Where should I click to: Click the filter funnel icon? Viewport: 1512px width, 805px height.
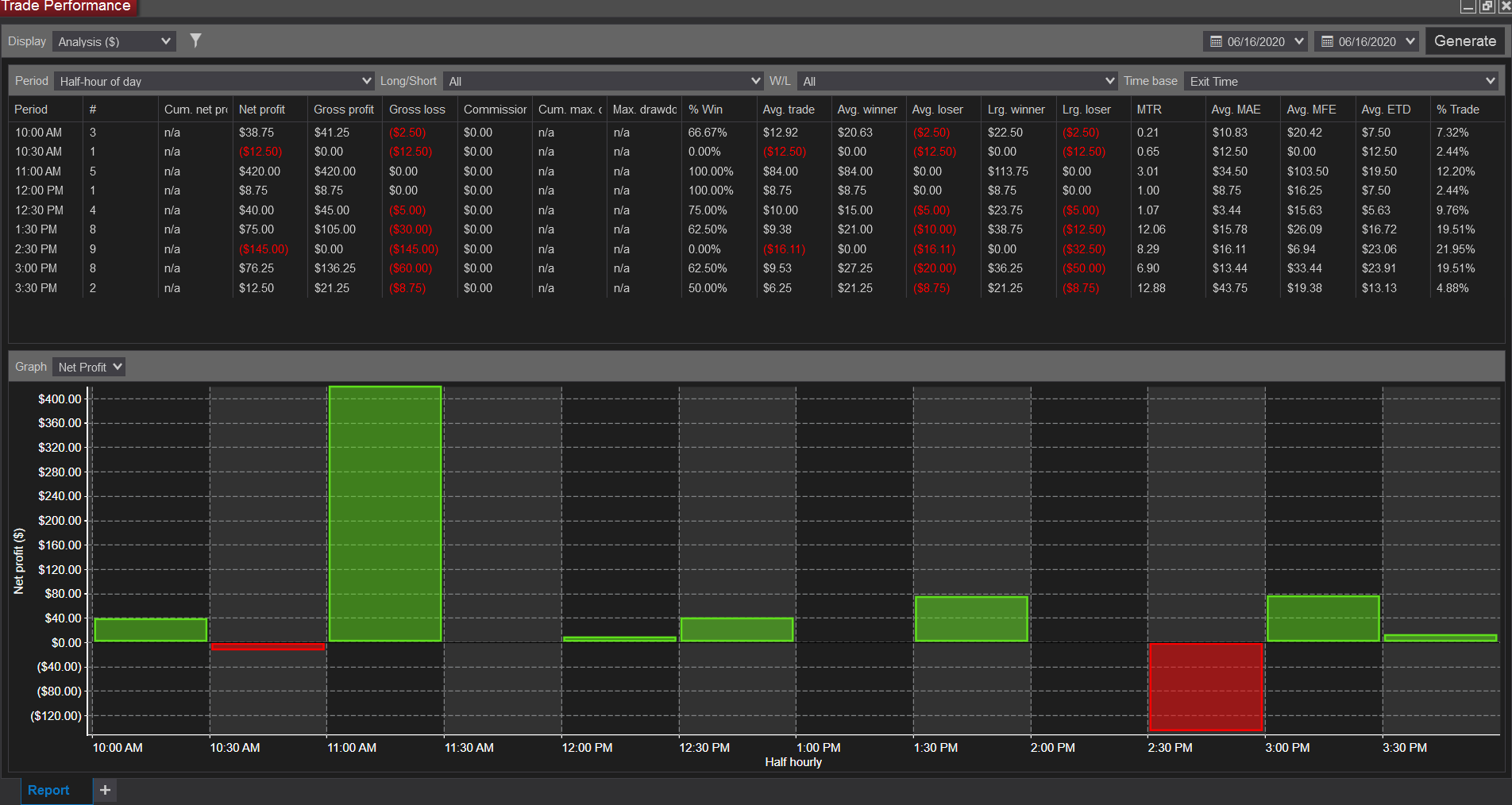point(195,40)
